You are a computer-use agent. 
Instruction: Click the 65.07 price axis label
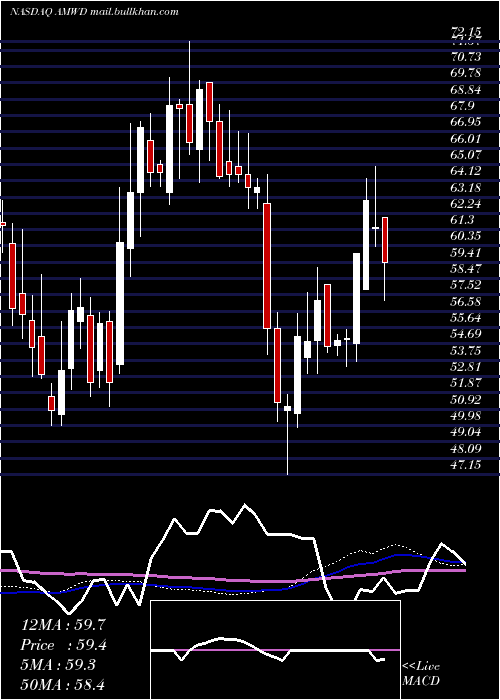(x=466, y=154)
